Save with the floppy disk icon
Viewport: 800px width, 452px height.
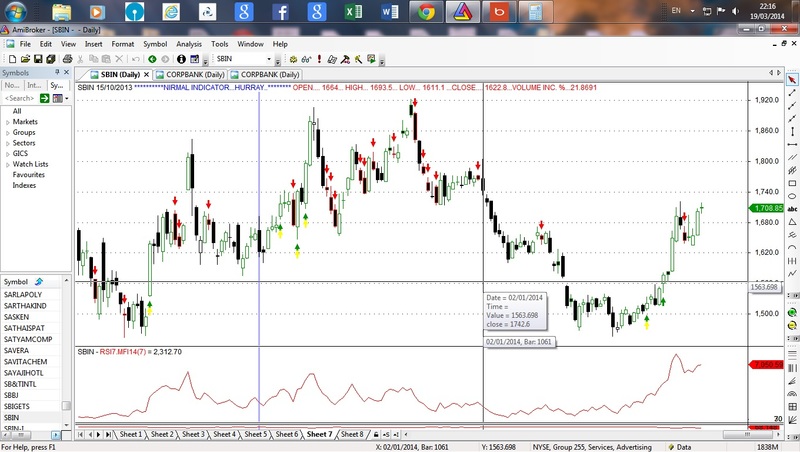tap(38, 59)
